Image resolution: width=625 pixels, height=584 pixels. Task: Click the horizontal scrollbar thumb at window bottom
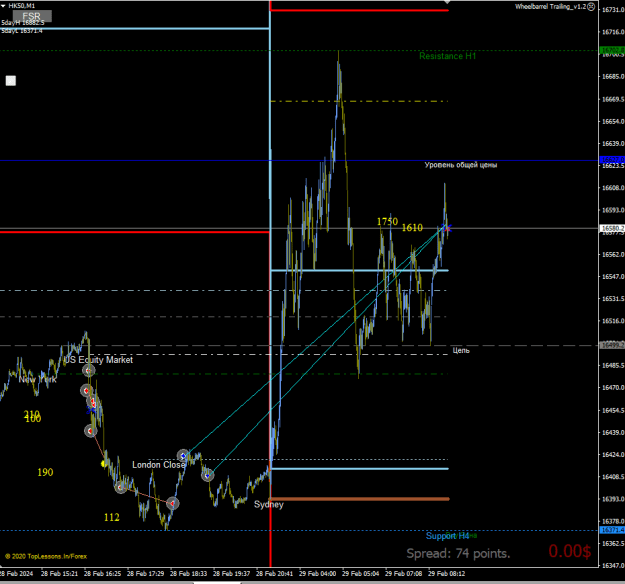pos(217,582)
